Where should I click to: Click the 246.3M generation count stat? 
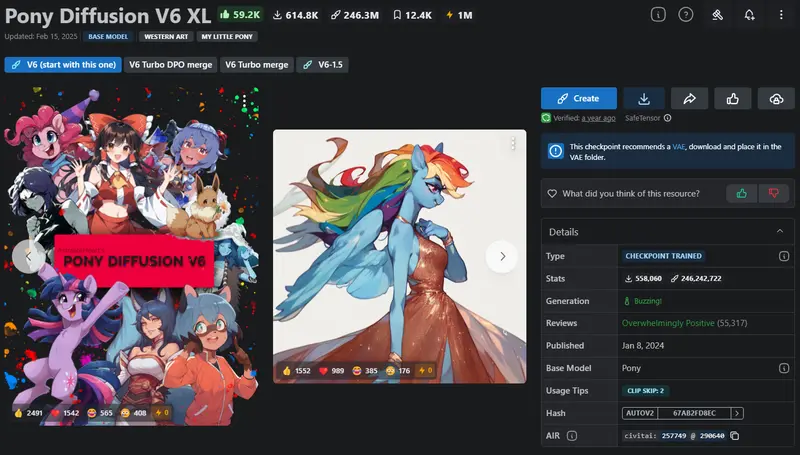click(355, 15)
